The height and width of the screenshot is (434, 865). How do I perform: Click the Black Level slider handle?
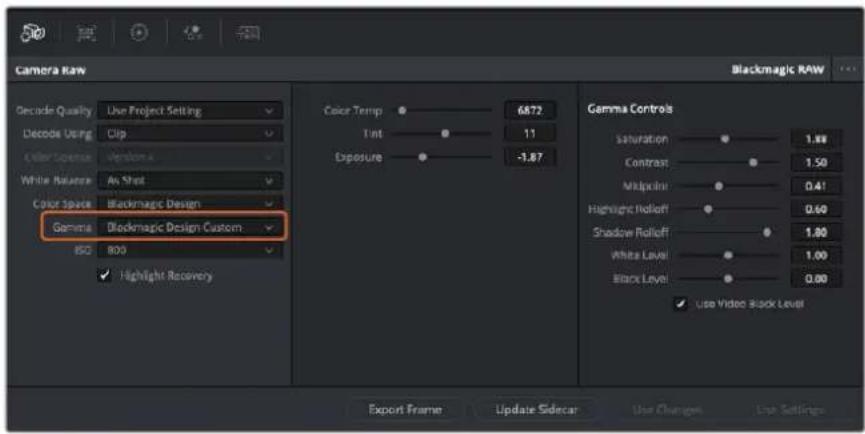tap(728, 279)
